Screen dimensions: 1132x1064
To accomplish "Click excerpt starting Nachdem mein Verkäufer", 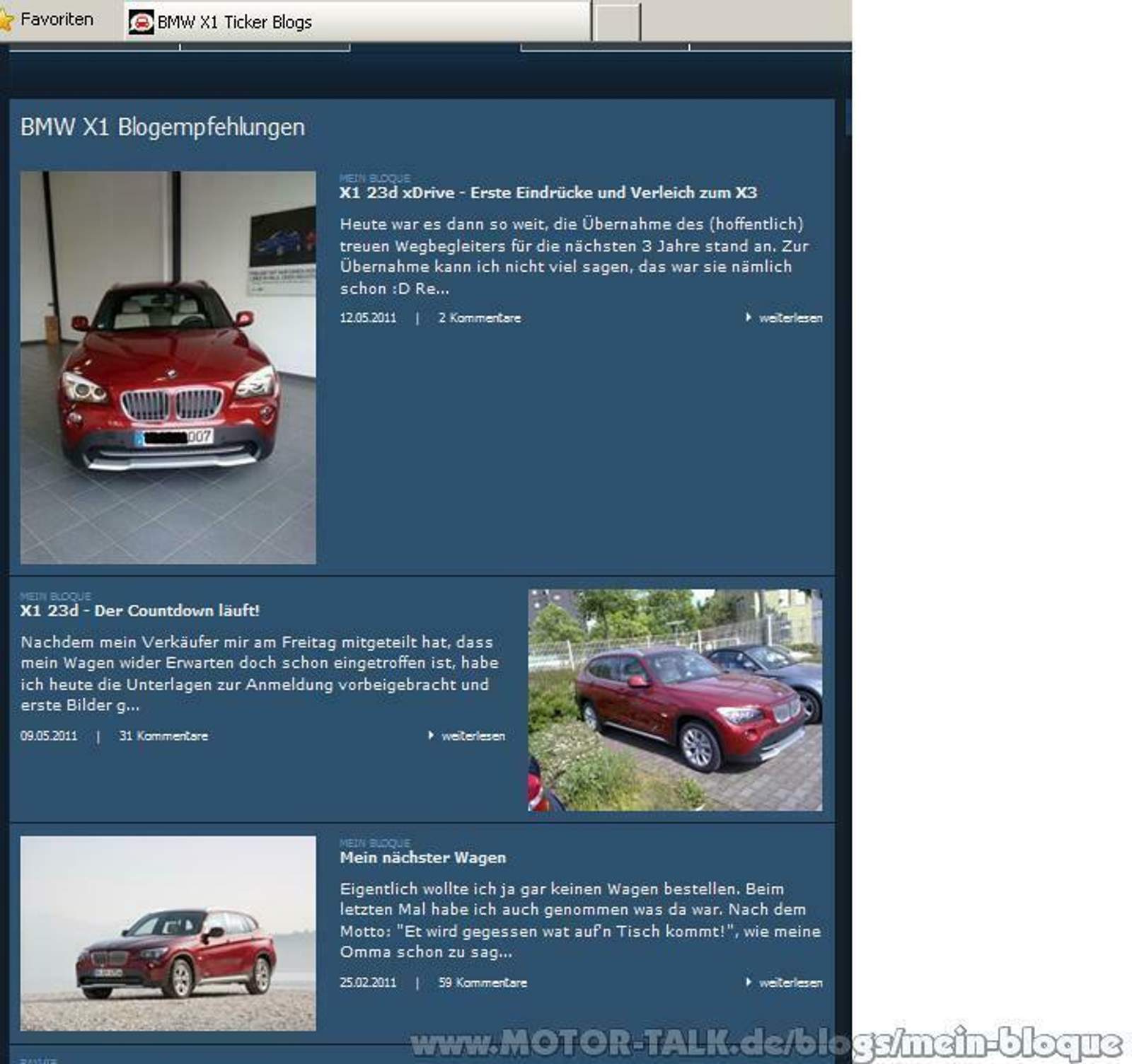I will click(260, 673).
